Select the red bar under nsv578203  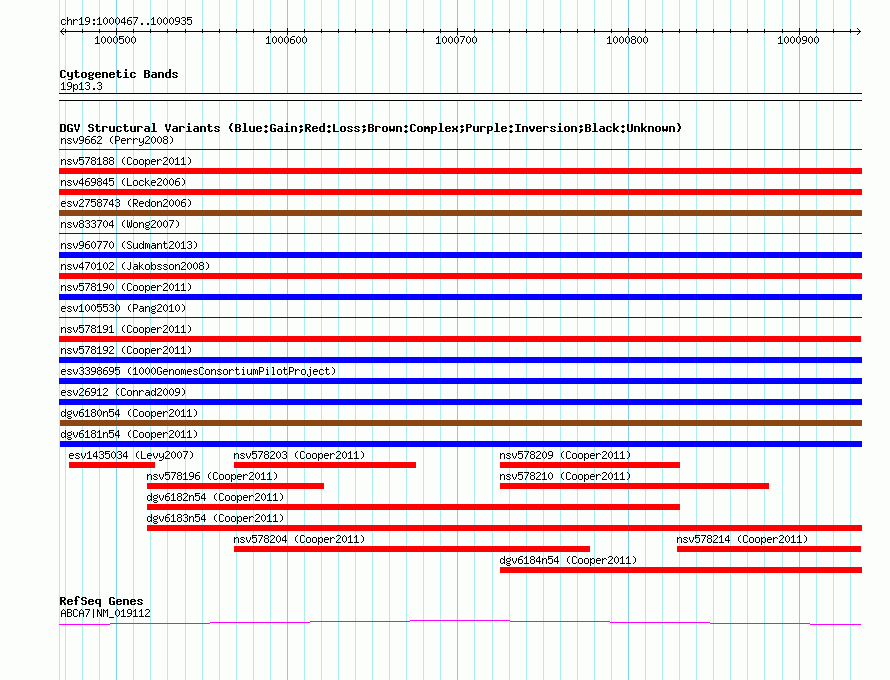click(325, 465)
